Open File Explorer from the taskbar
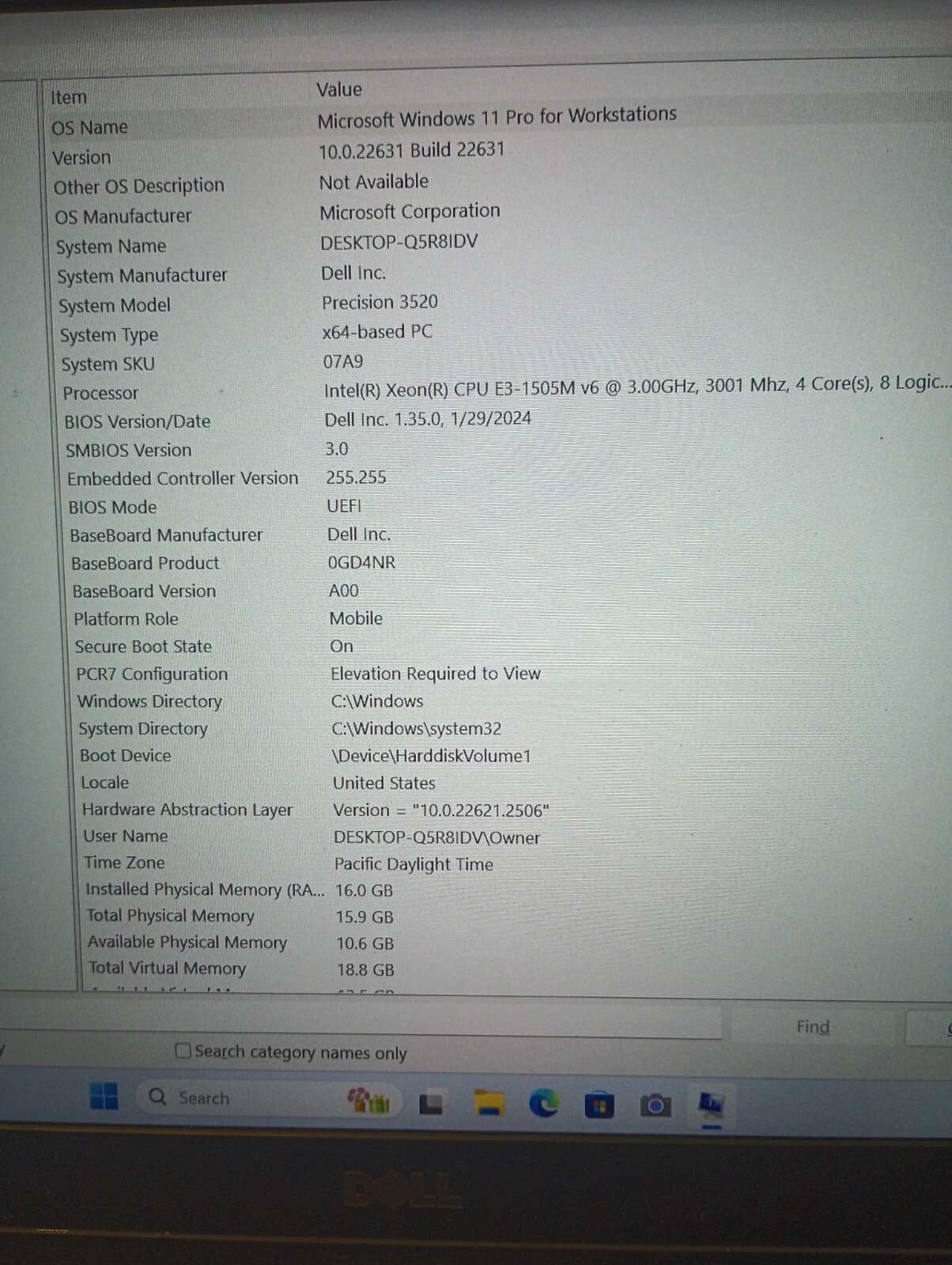Viewport: 952px width, 1265px height. [489, 1102]
